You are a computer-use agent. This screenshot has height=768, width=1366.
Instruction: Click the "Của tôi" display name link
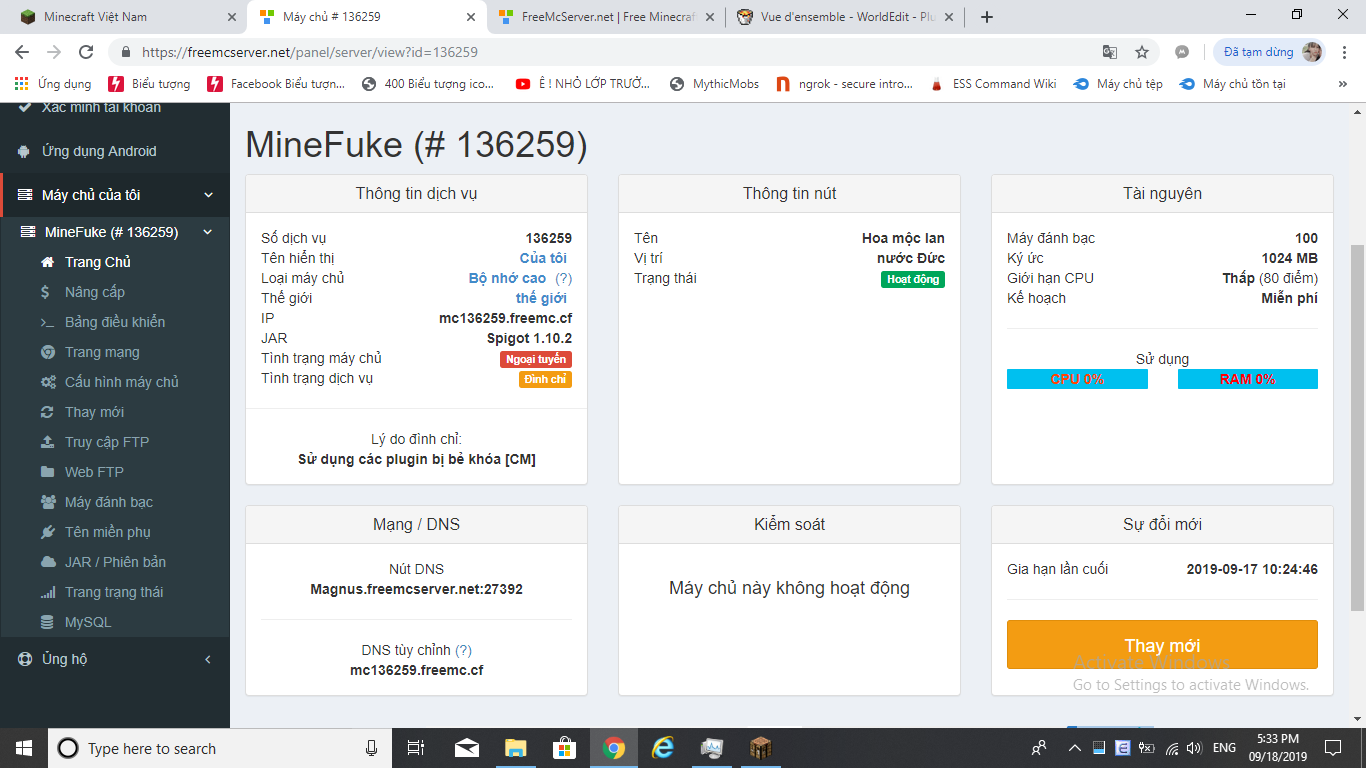pyautogui.click(x=543, y=258)
